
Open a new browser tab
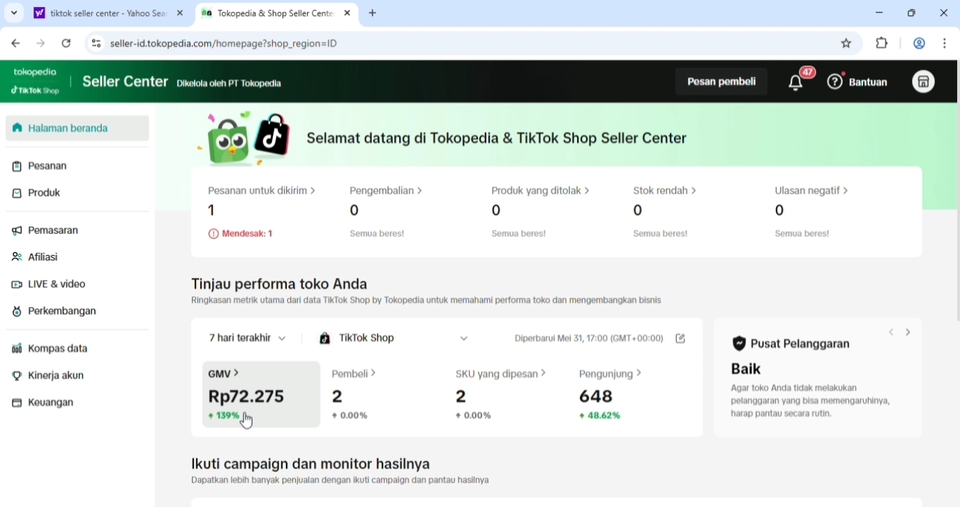pos(372,13)
